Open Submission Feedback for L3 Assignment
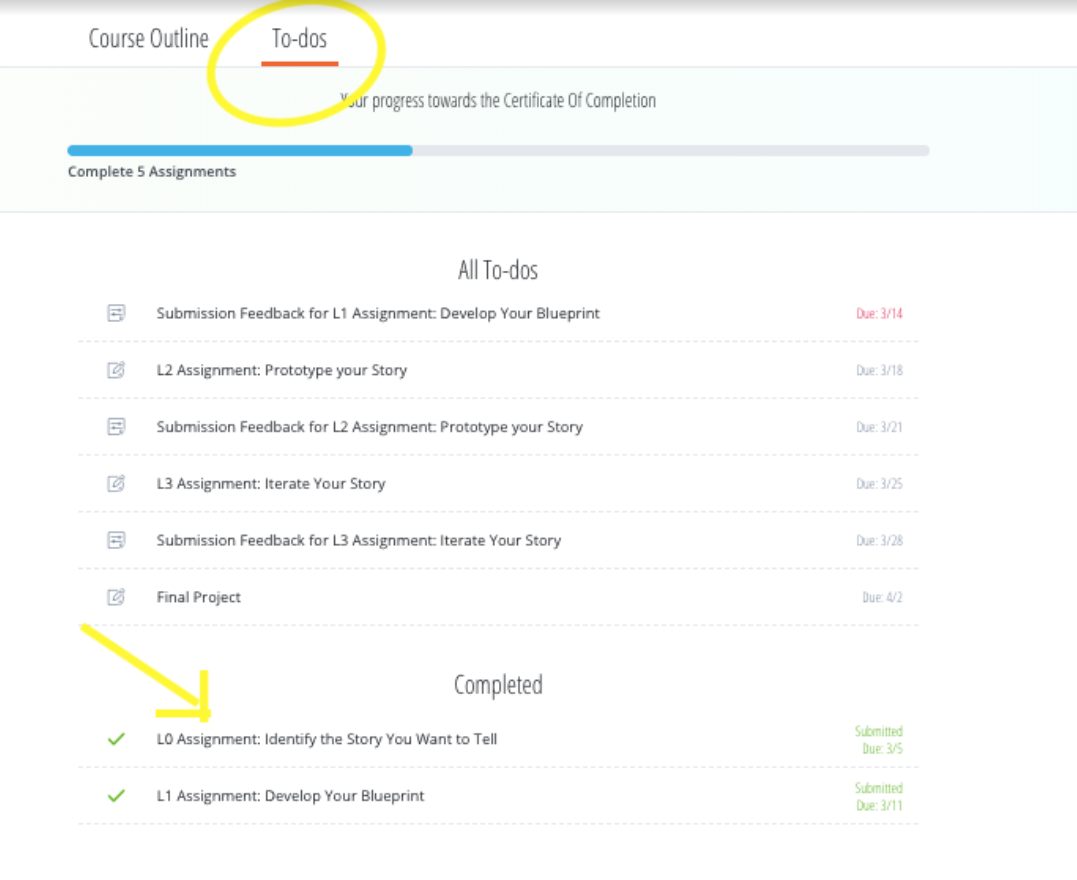 (x=358, y=541)
